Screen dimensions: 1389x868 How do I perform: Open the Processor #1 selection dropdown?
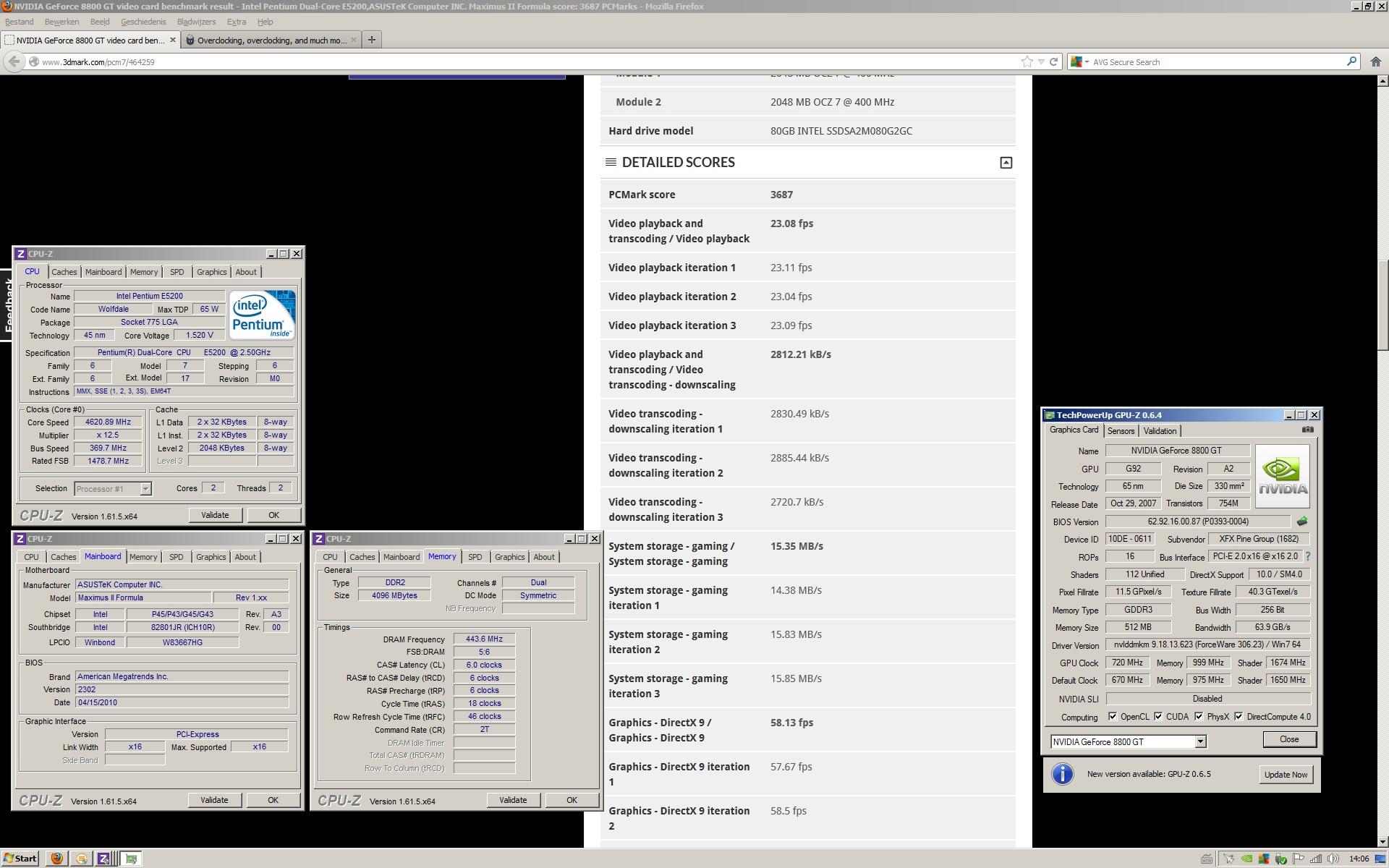(145, 489)
